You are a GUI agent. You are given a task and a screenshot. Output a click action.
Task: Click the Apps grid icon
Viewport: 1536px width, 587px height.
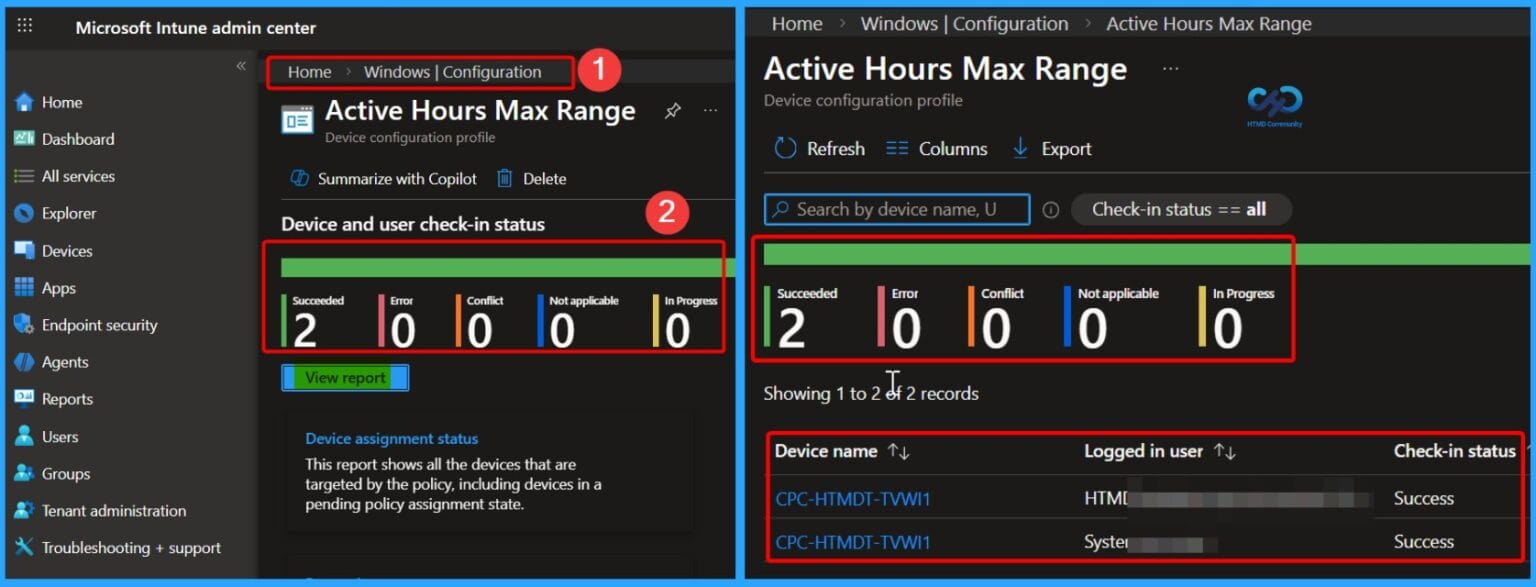[x=24, y=288]
